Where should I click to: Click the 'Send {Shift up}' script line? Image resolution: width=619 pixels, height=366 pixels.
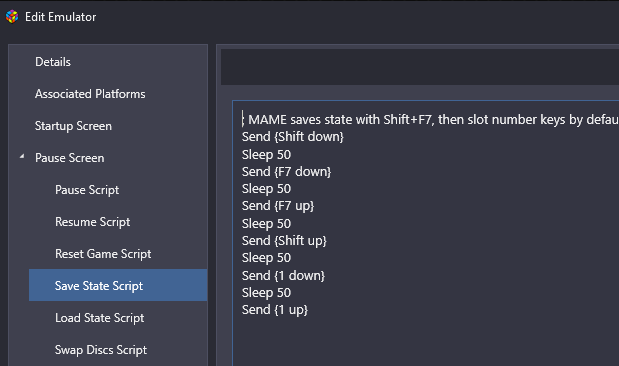284,240
